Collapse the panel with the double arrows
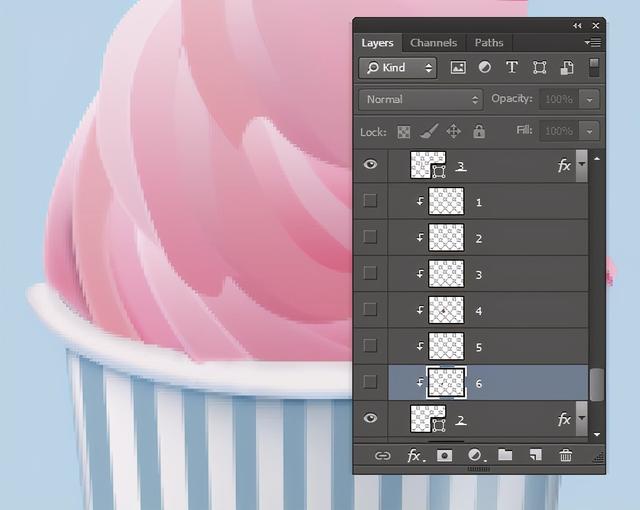This screenshot has height=510, width=640. tap(577, 26)
